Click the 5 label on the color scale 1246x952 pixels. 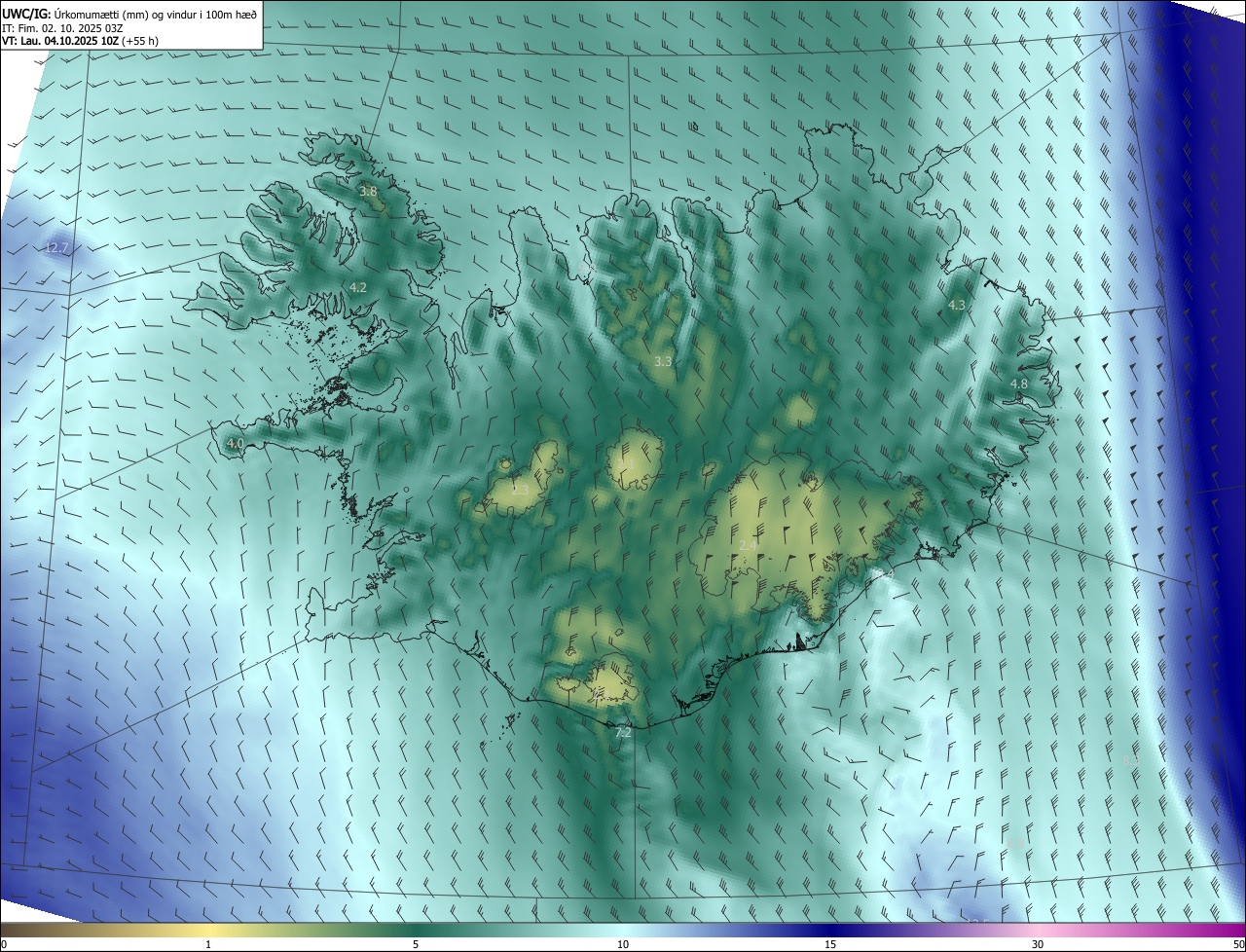click(416, 944)
